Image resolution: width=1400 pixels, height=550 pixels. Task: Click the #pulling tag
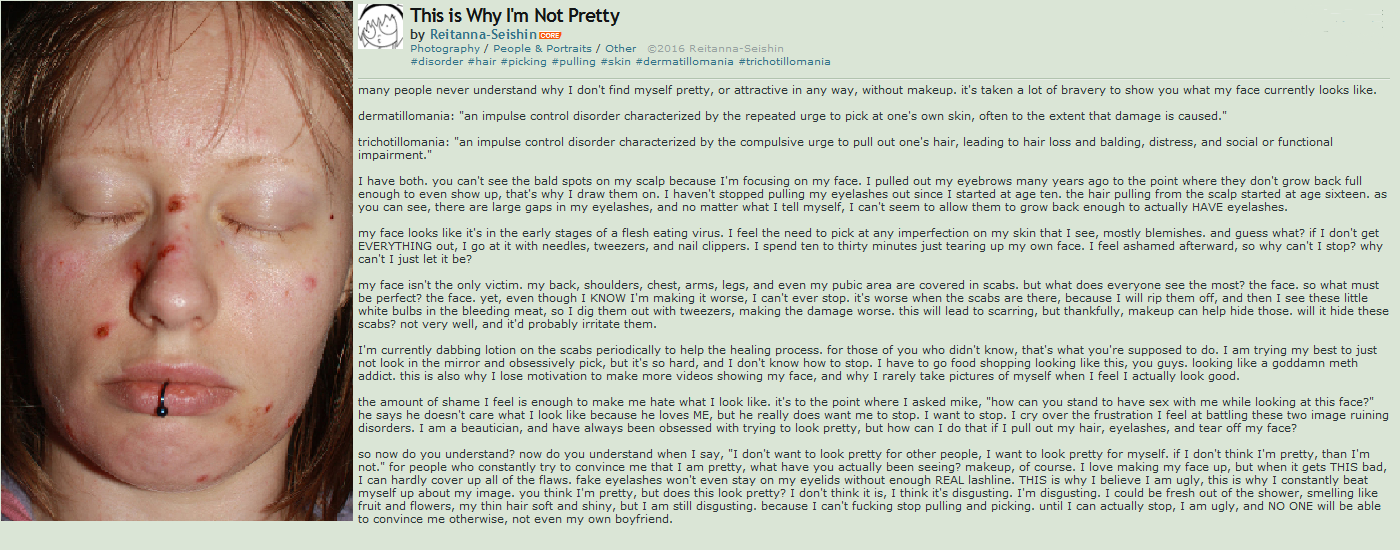[x=573, y=61]
